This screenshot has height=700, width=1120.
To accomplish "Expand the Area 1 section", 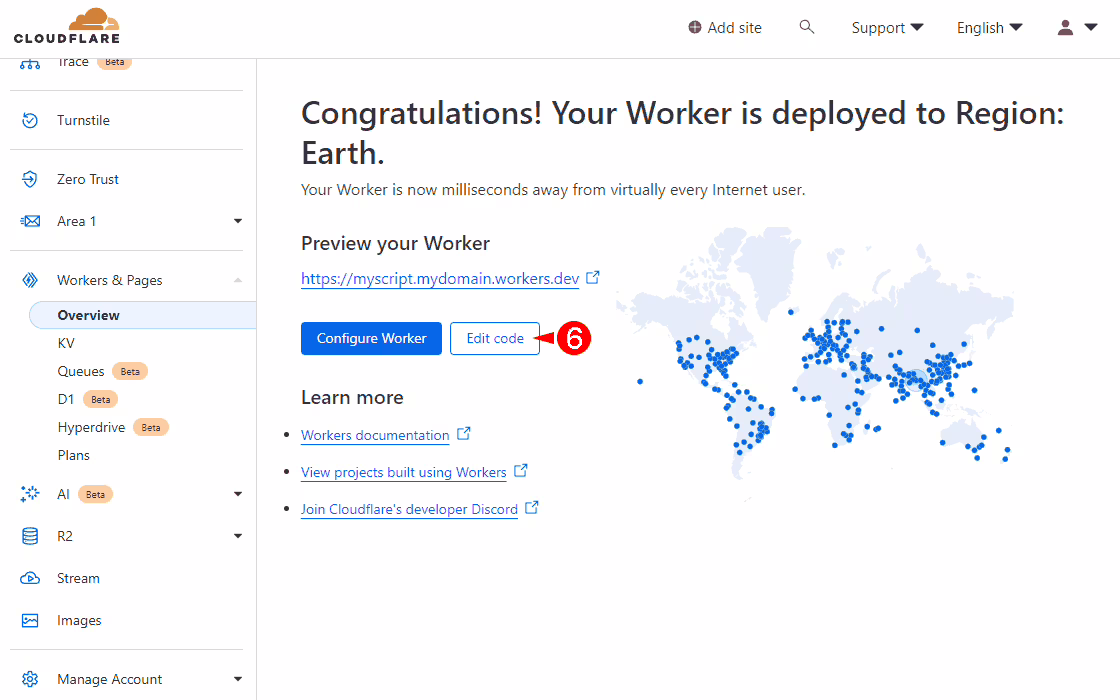I will pos(238,221).
